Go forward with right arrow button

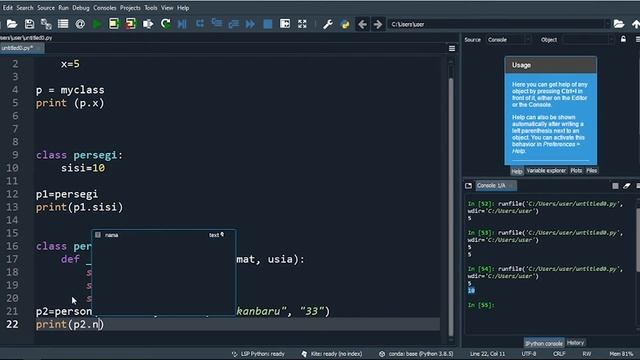[378, 24]
